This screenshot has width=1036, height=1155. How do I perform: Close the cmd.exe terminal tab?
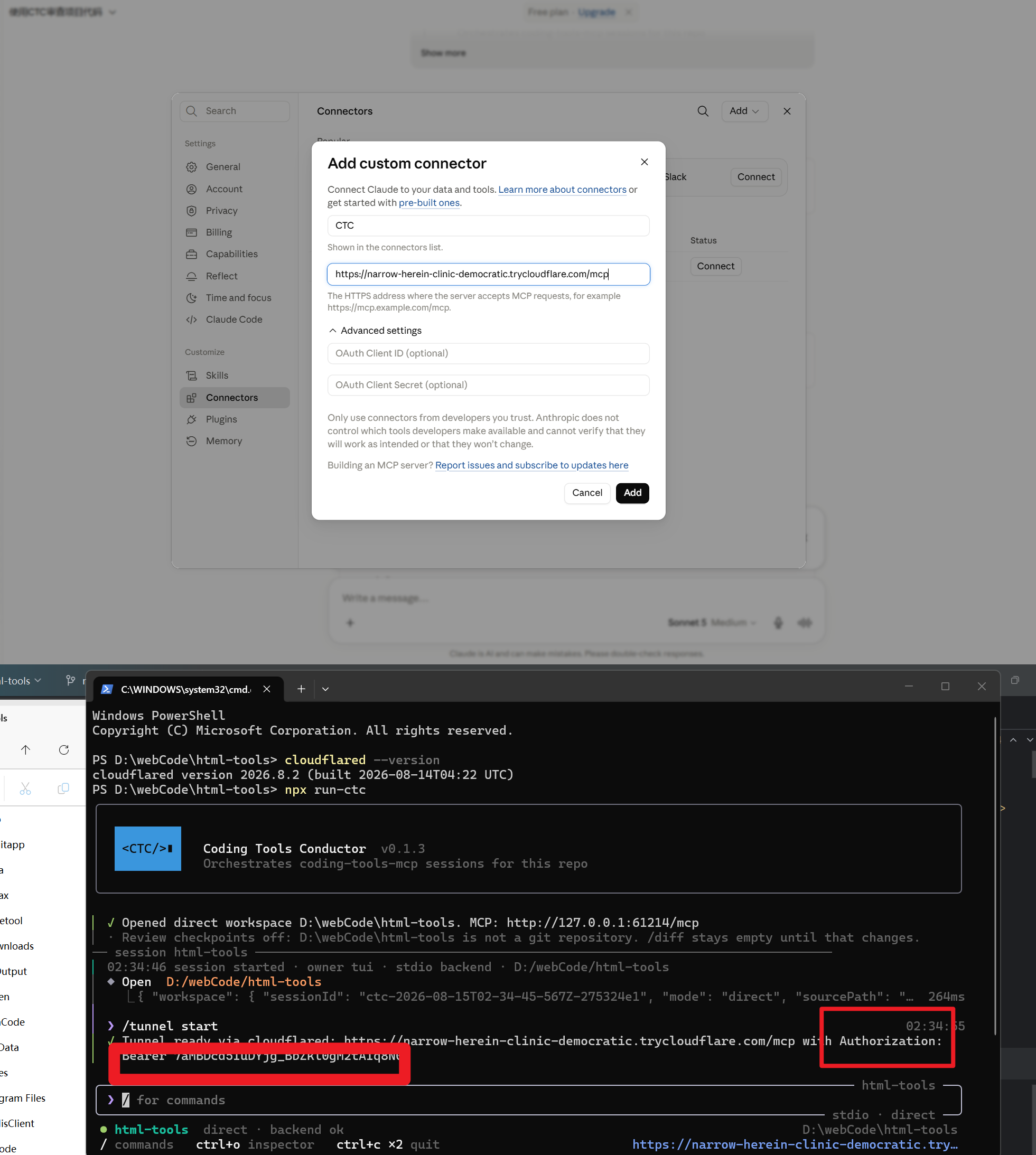[x=266, y=689]
